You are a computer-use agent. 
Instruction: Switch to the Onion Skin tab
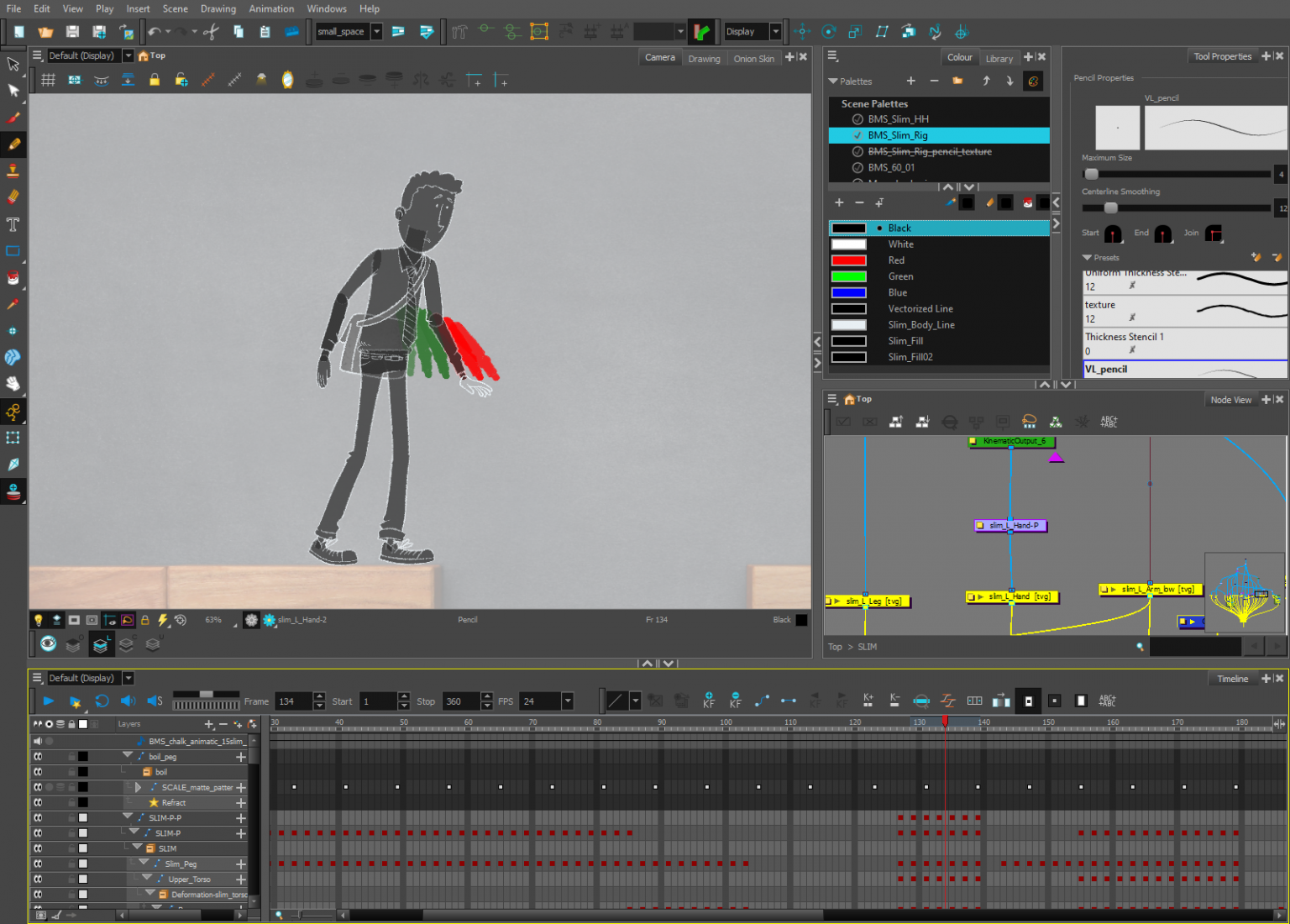(x=753, y=58)
